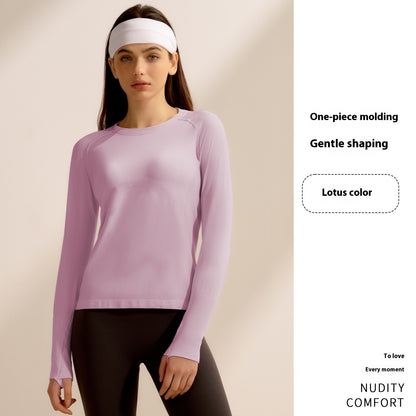Click the Every moment caption
The image size is (416, 416).
[x=385, y=369]
